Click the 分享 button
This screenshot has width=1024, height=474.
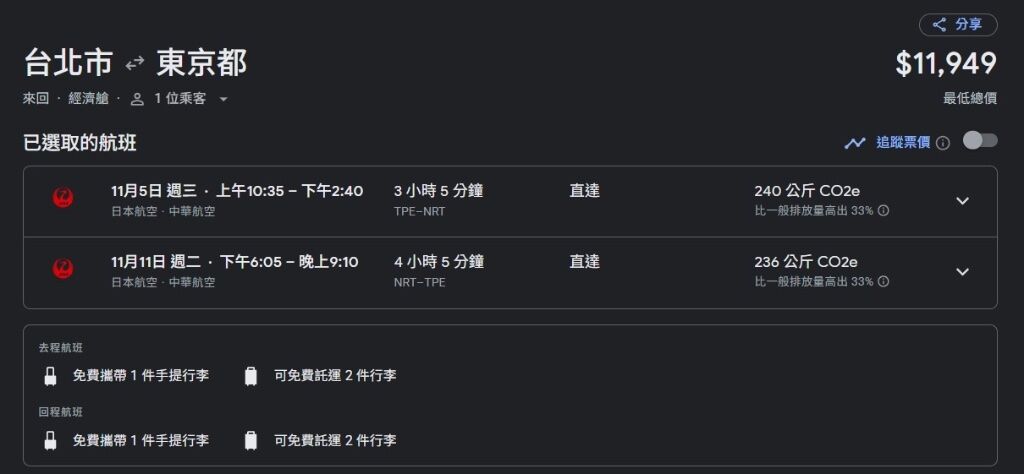tap(958, 25)
